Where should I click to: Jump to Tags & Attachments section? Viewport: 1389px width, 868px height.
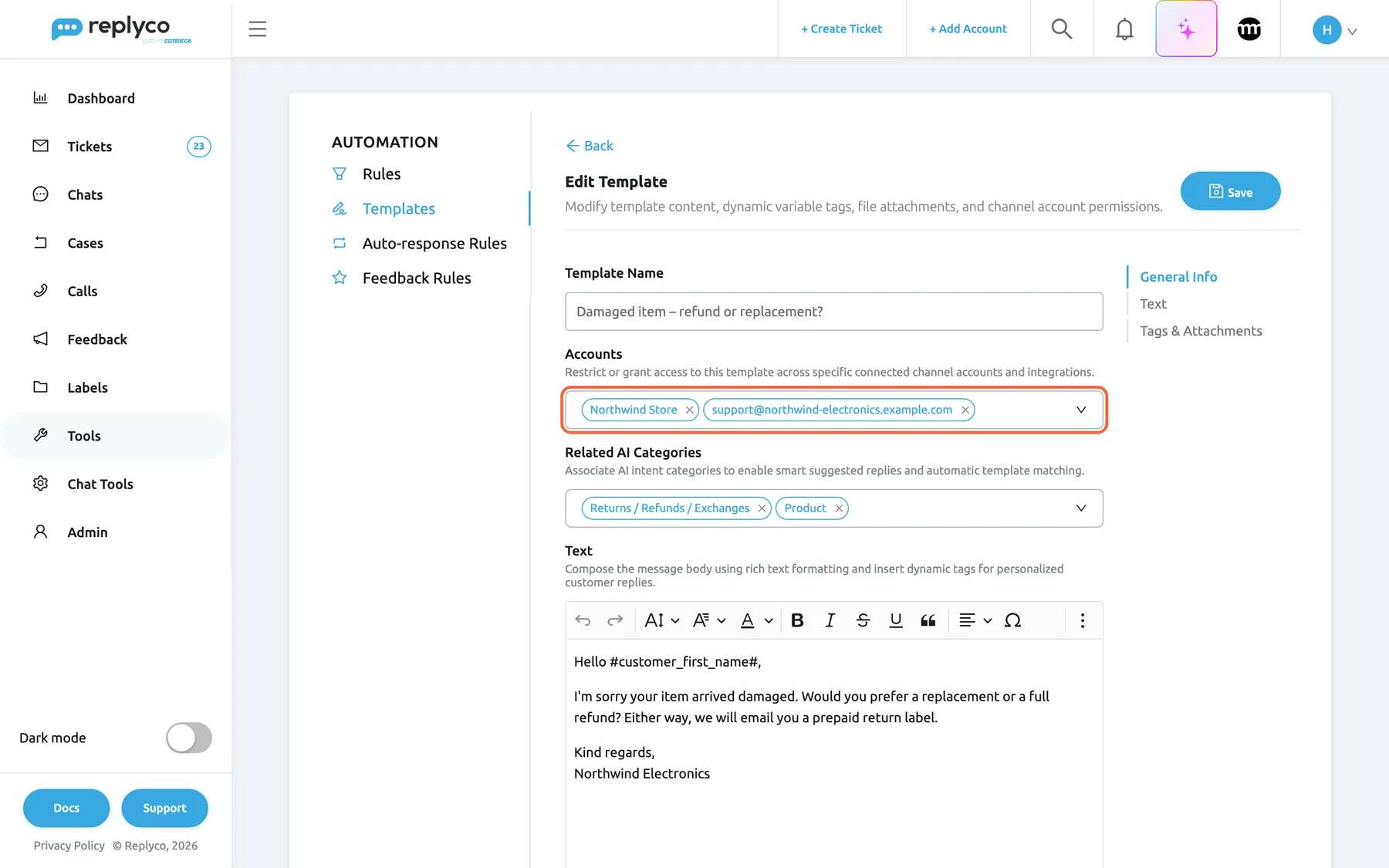tap(1201, 331)
